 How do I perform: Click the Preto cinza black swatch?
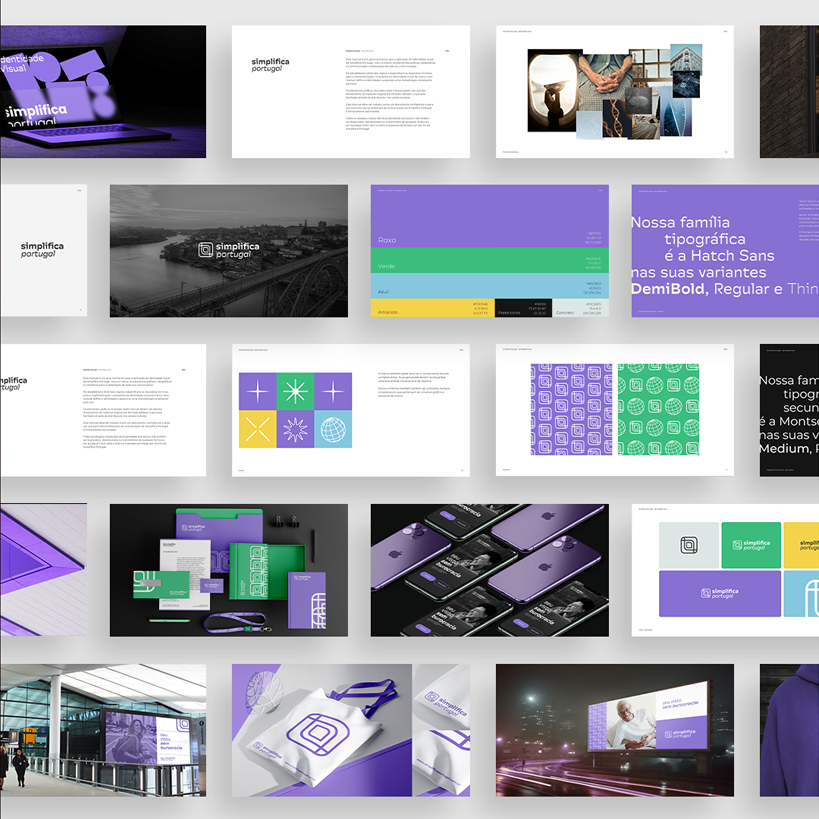click(x=523, y=308)
